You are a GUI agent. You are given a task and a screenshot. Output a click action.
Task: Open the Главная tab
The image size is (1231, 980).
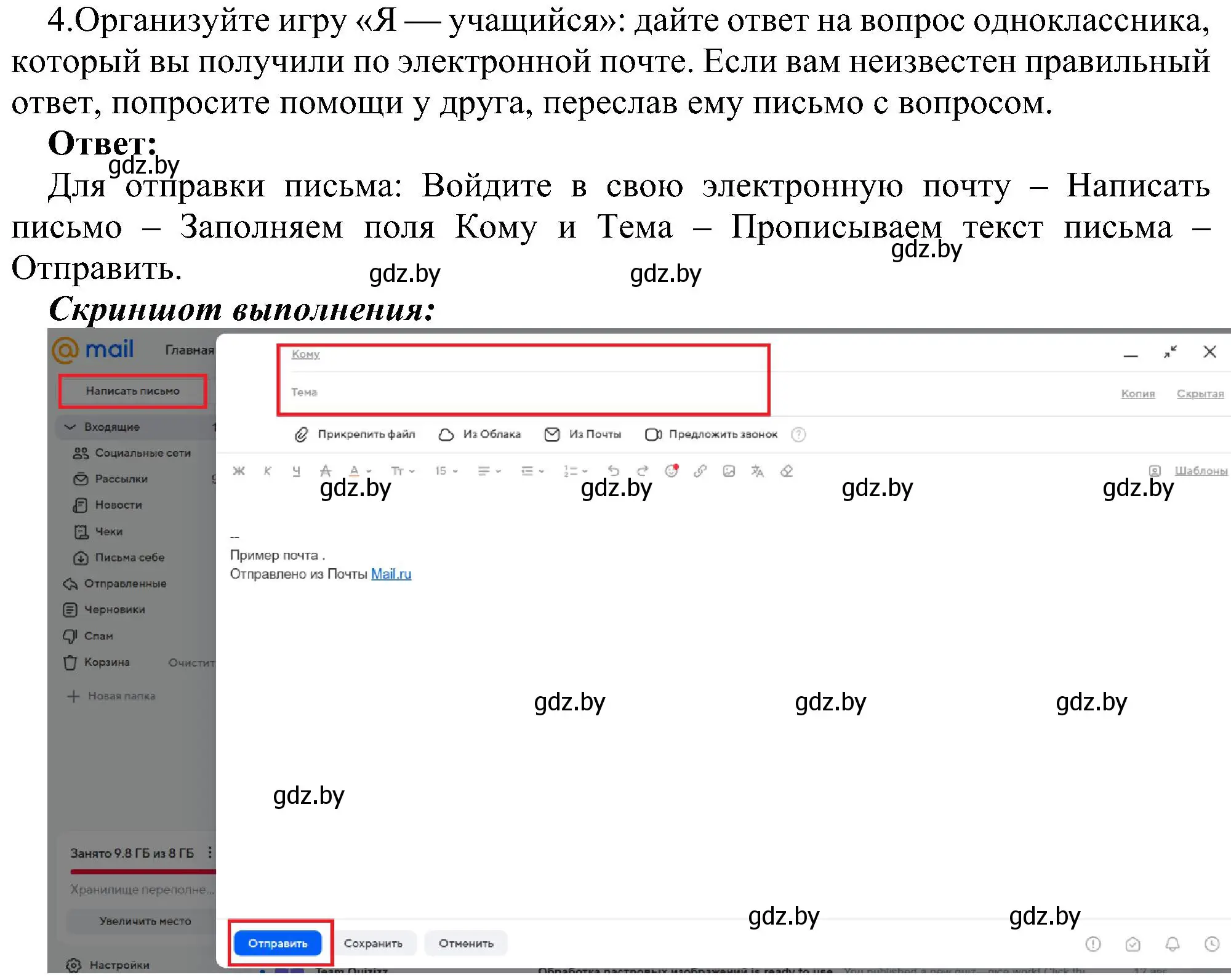[189, 350]
